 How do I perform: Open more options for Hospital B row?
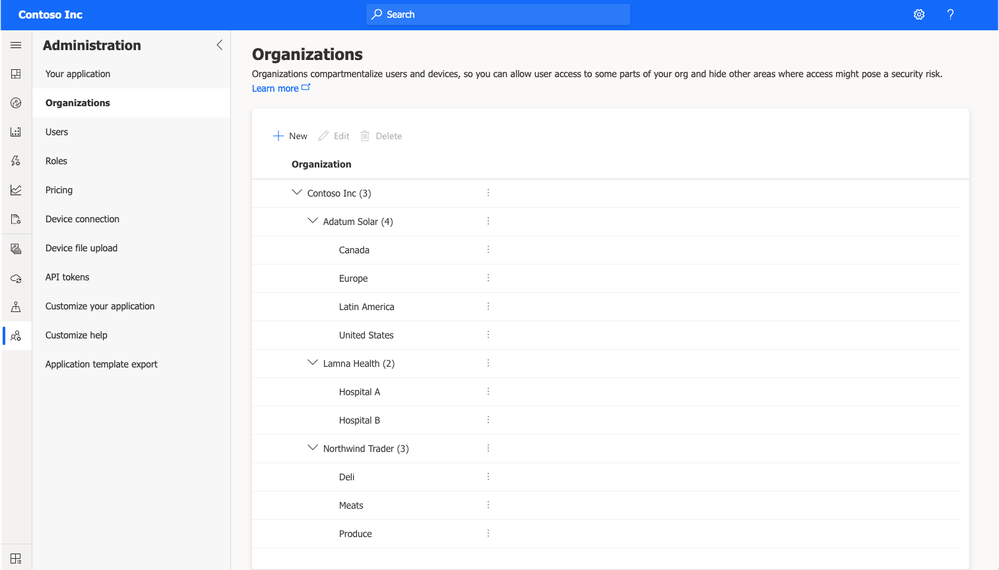[x=488, y=420]
